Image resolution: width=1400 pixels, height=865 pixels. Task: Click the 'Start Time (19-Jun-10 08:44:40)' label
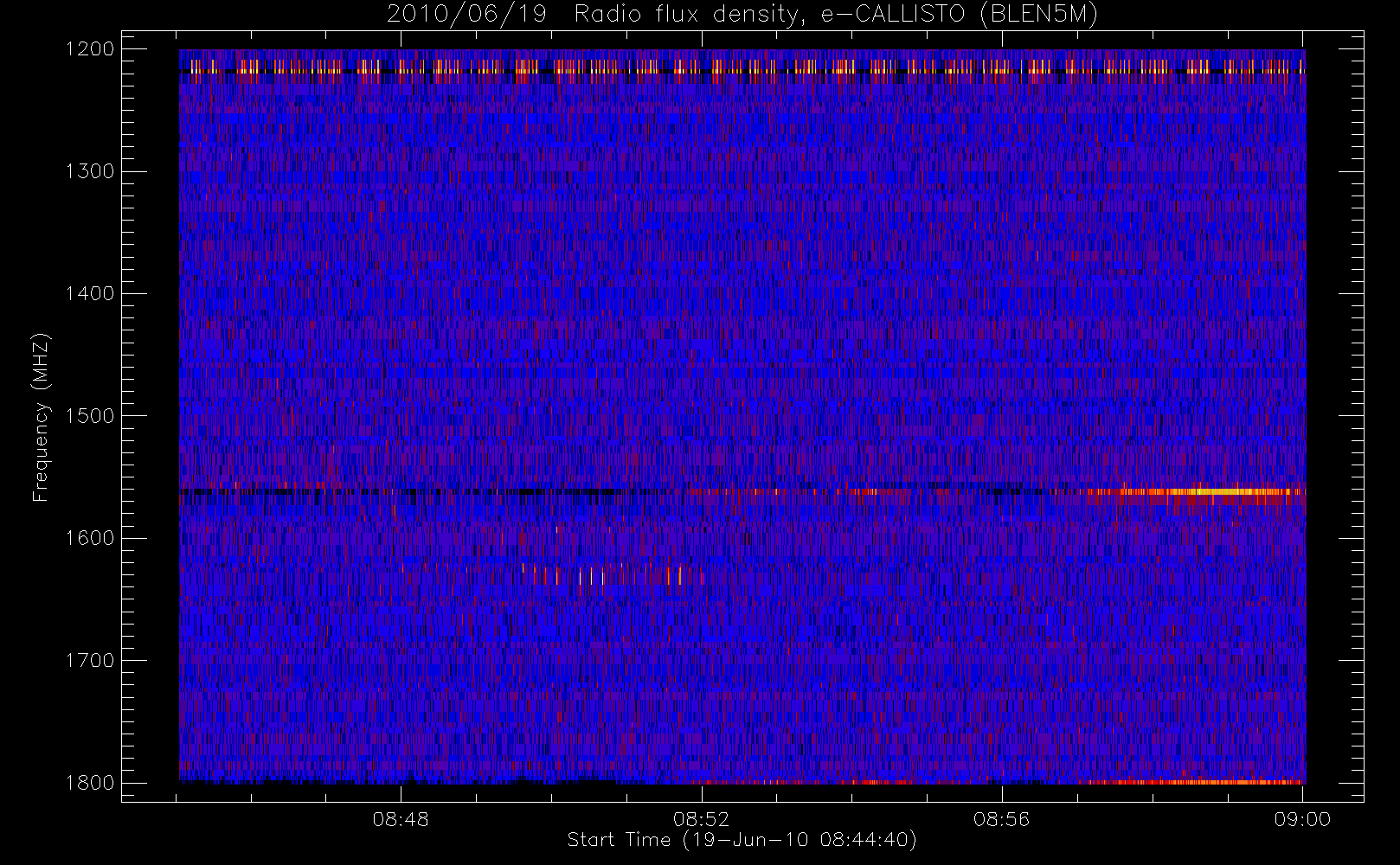point(742,840)
